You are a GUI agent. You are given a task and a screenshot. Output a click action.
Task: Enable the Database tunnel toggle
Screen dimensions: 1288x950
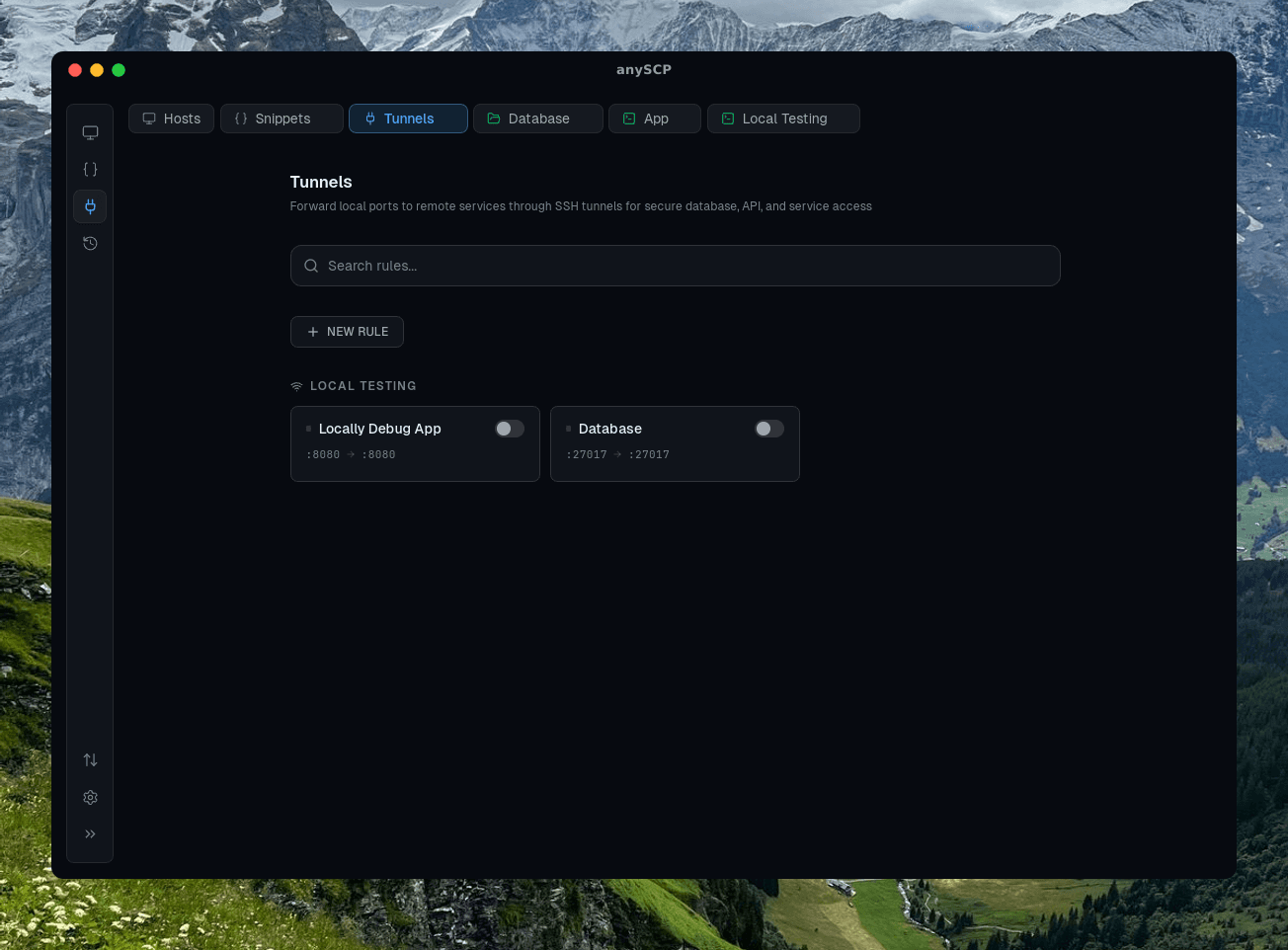point(769,429)
